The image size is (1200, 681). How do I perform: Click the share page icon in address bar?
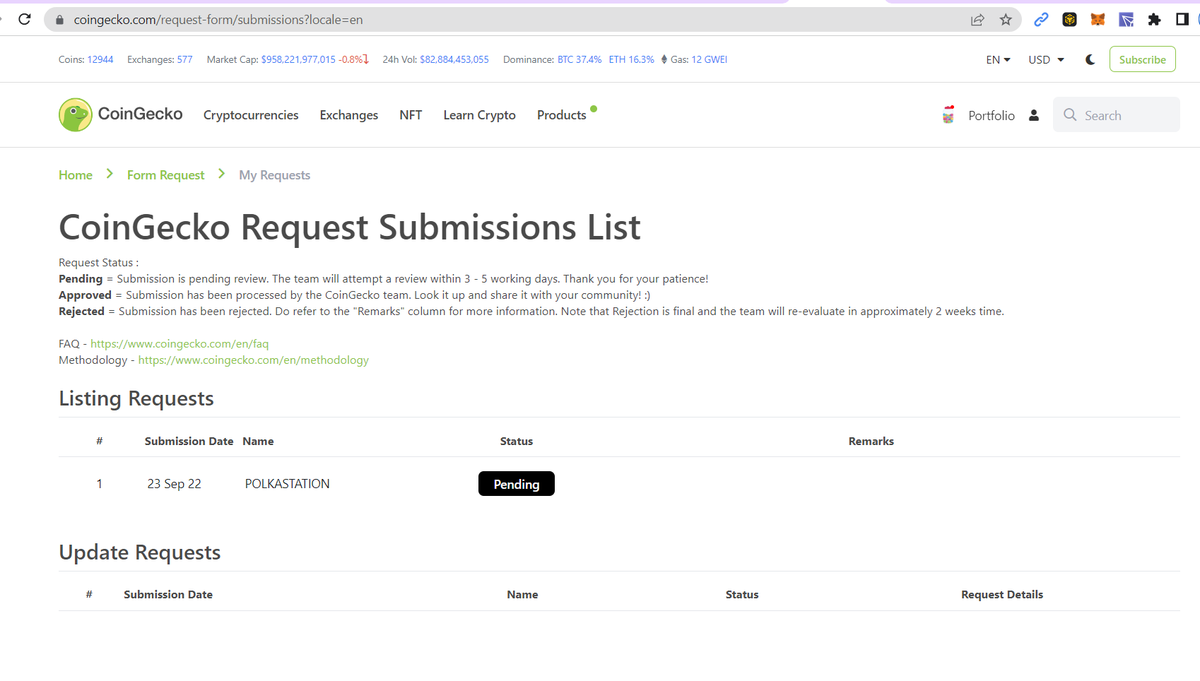click(x=977, y=20)
